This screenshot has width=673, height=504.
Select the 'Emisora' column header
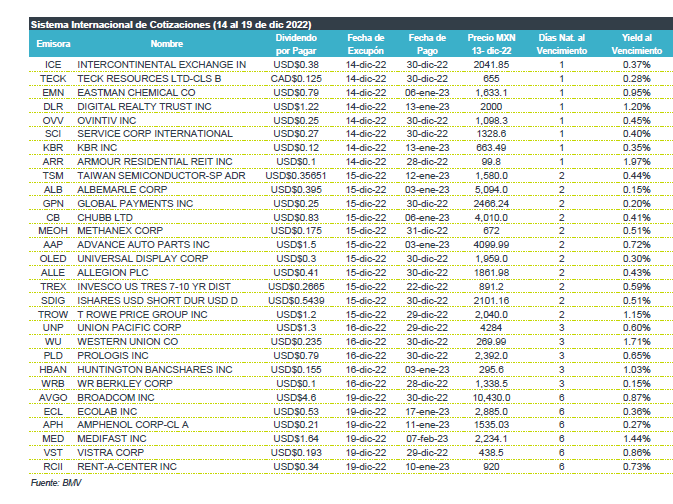(x=53, y=44)
